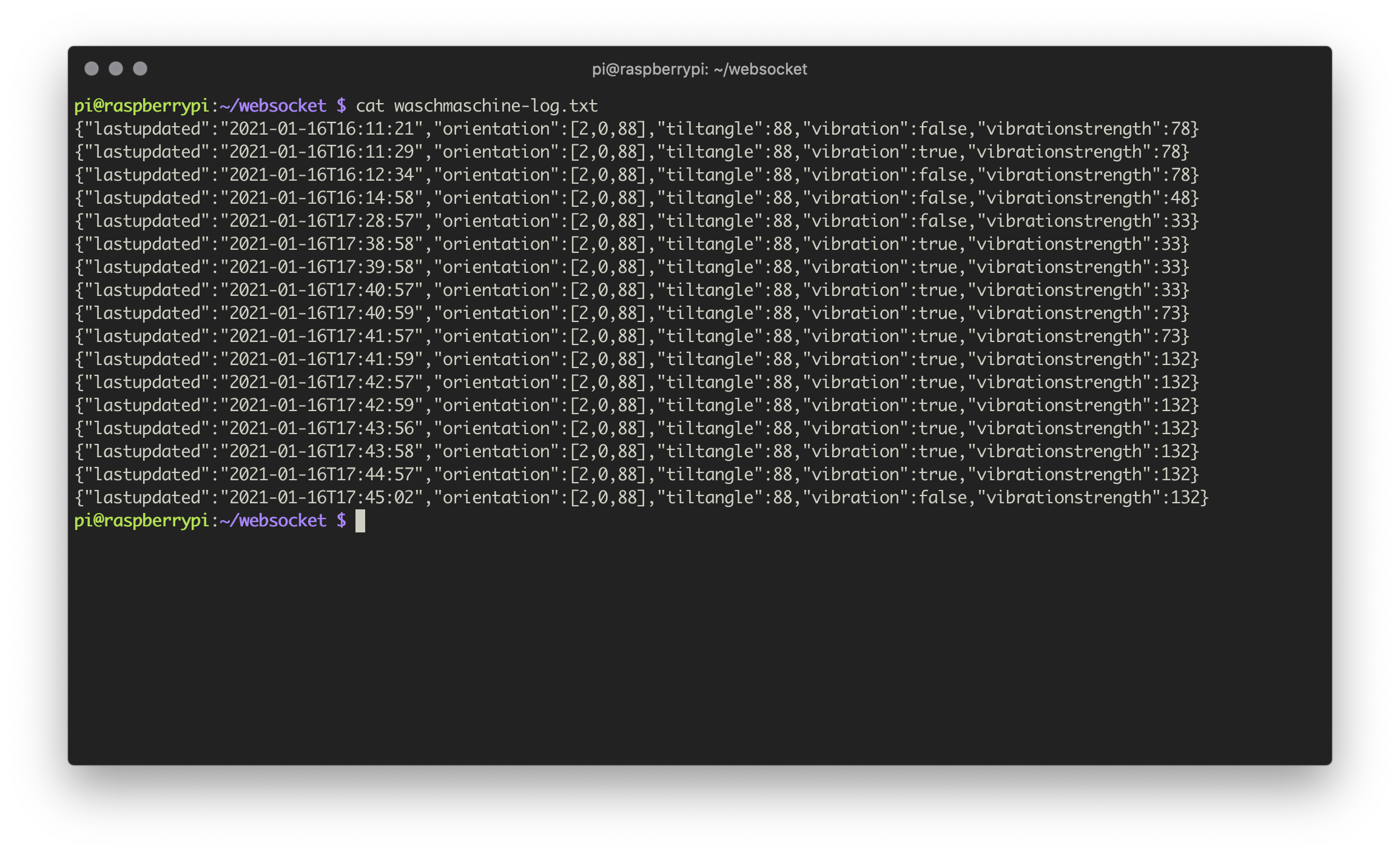Image resolution: width=1400 pixels, height=855 pixels.
Task: Click the window title pi@raspberrypi: ~/websocket
Action: pyautogui.click(x=699, y=69)
